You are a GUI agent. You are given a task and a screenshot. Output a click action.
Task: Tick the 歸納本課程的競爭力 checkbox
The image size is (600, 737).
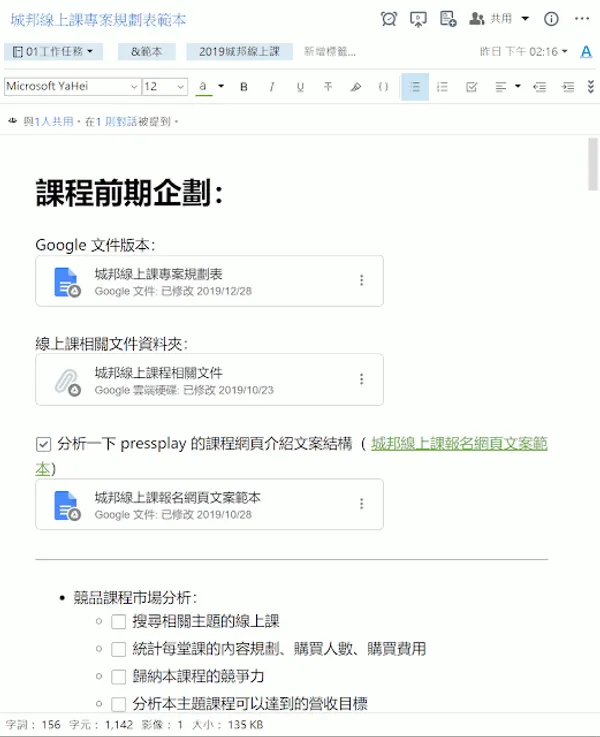119,677
